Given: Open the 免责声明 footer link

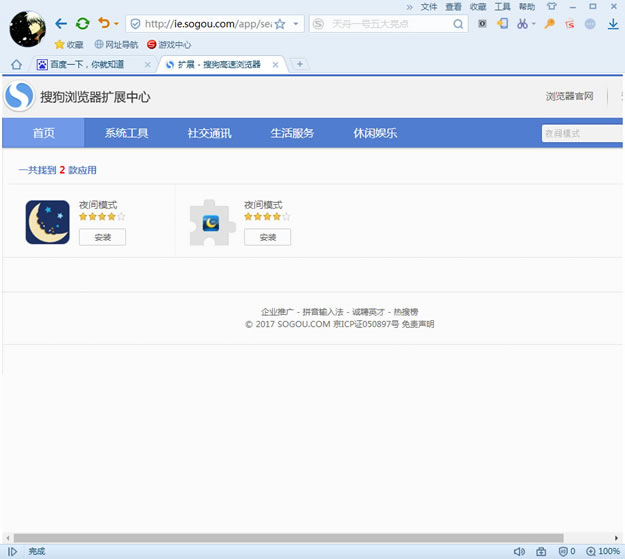Looking at the screenshot, I should pyautogui.click(x=418, y=324).
